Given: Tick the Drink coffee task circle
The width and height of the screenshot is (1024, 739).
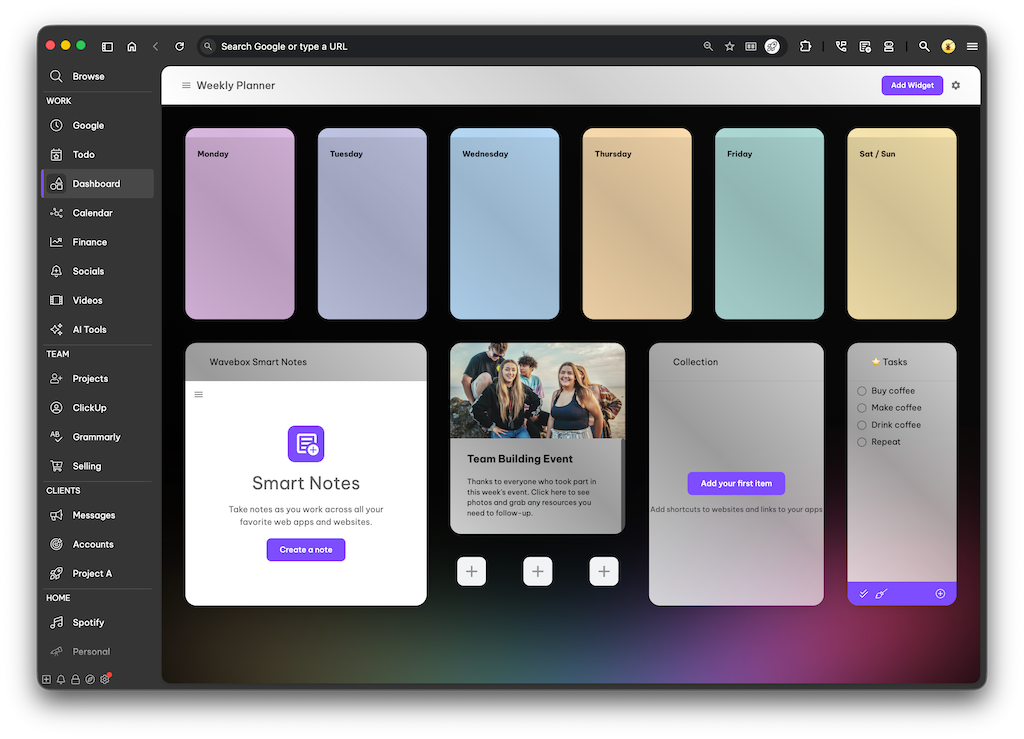Looking at the screenshot, I should pos(862,425).
